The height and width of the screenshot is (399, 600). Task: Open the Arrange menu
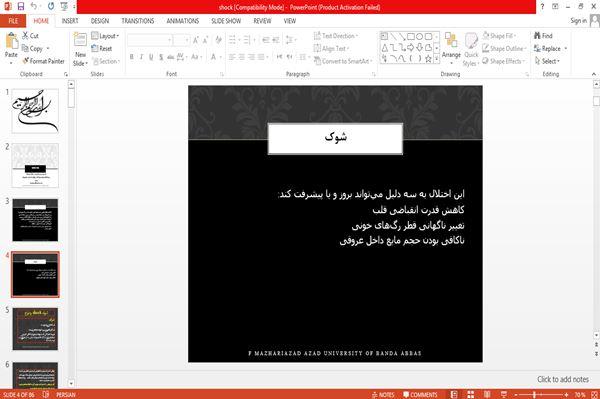pos(451,48)
